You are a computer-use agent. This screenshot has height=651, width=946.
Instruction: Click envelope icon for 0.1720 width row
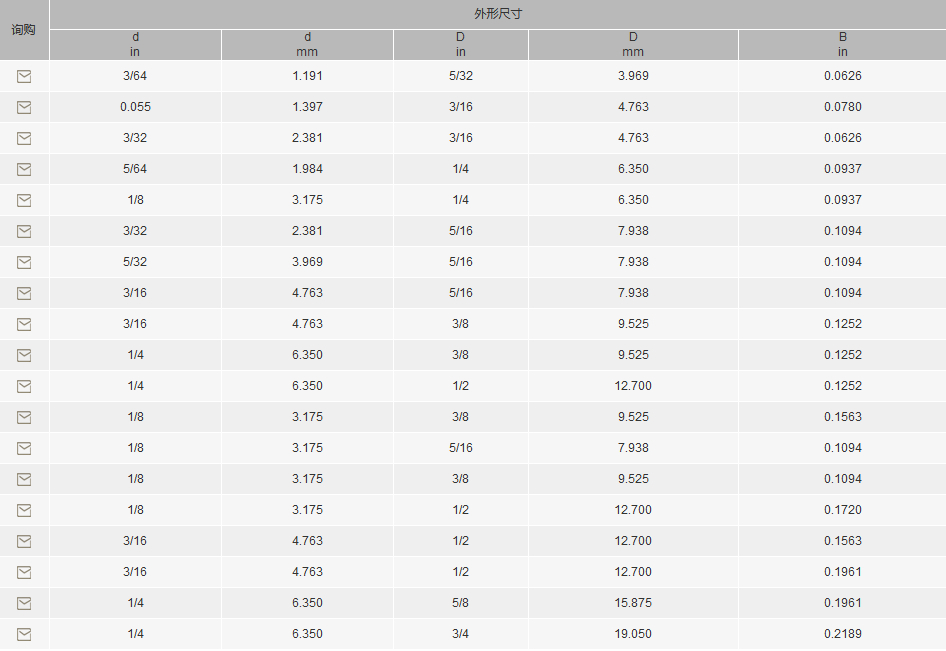coord(24,510)
